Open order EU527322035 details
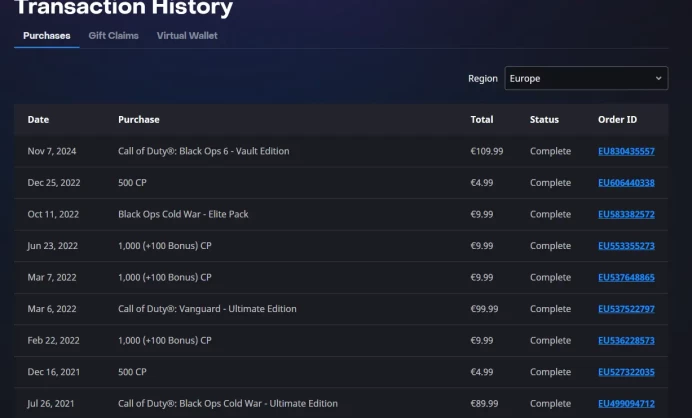The image size is (692, 418). click(626, 372)
